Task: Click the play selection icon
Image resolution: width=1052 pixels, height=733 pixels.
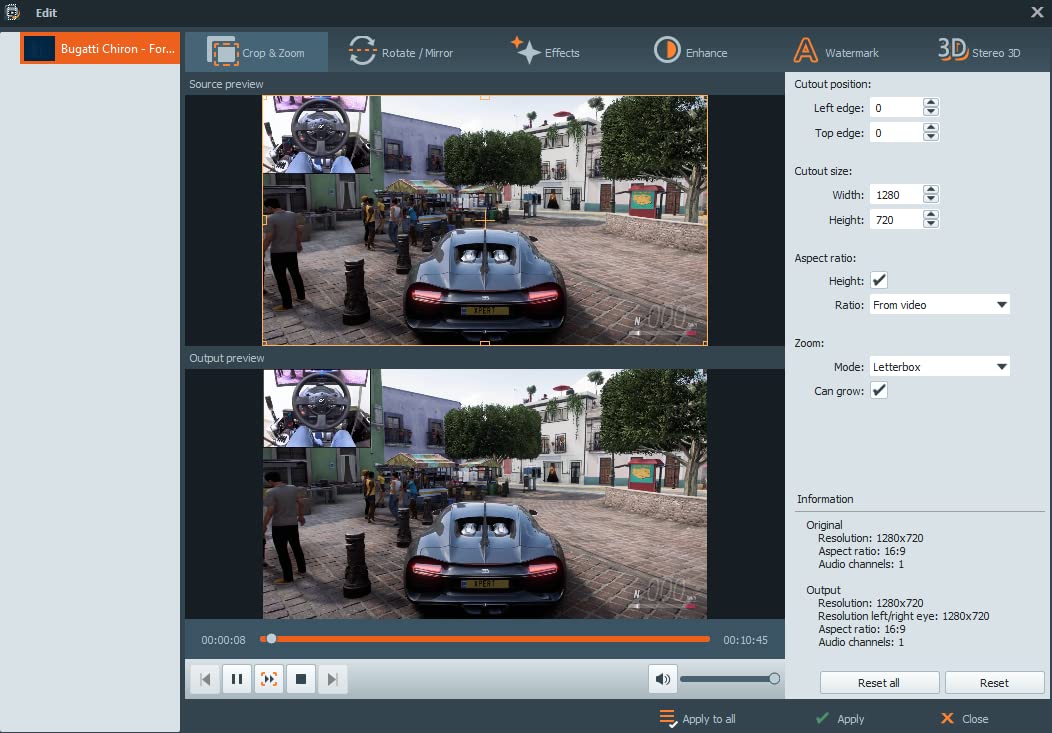Action: tap(269, 679)
